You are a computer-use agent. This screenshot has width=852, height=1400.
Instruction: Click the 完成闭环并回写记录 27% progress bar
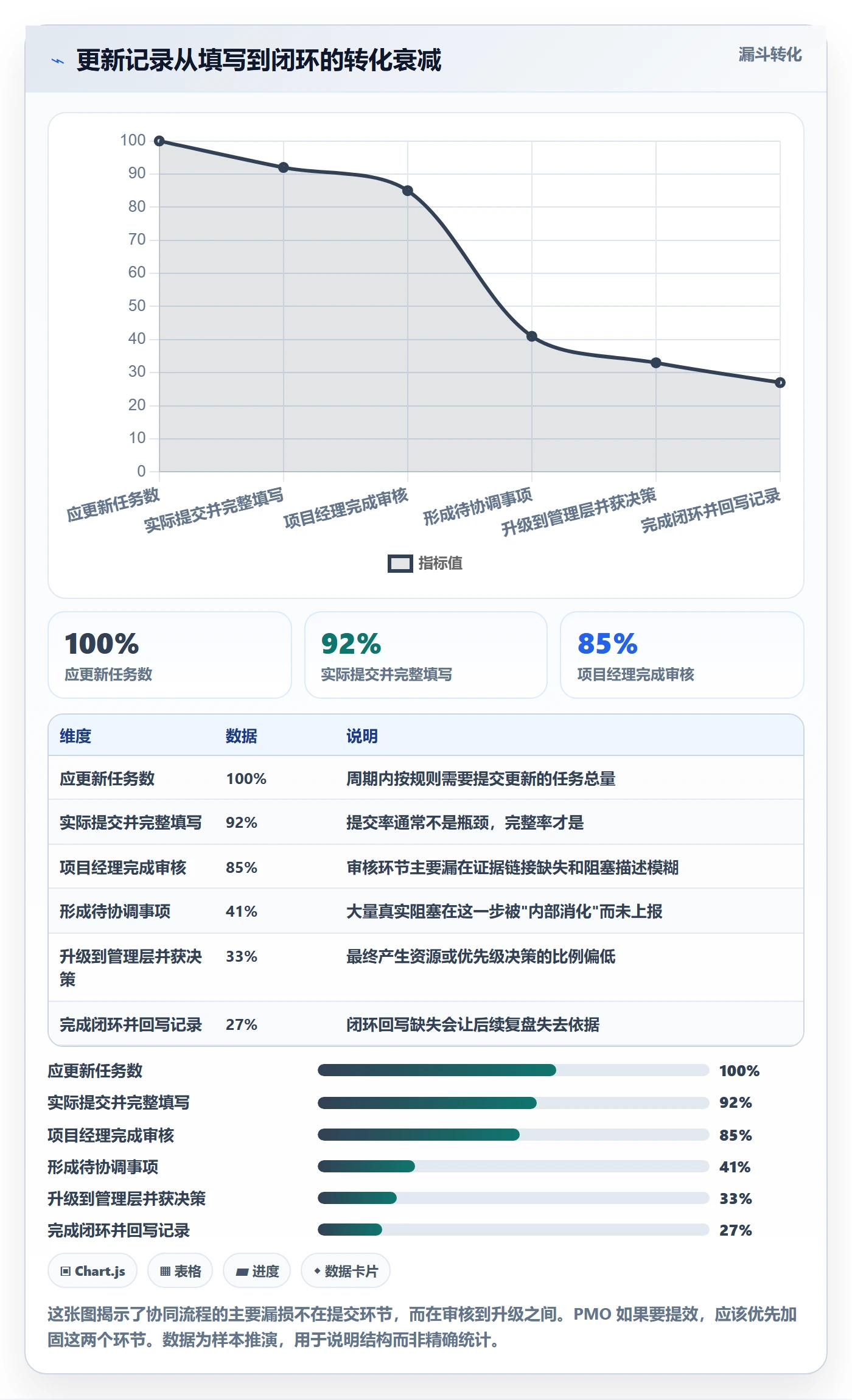pos(513,1230)
